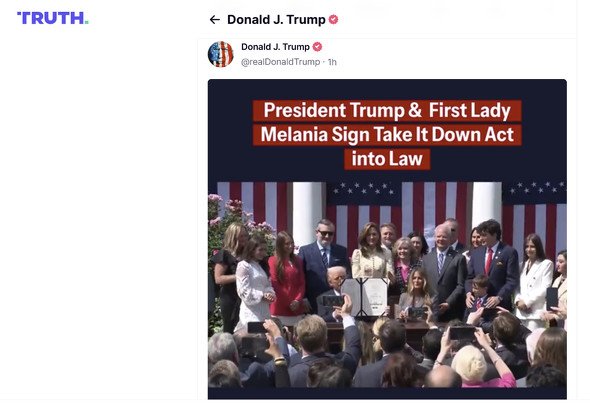Click the verified badge beside the post author name
The image size is (590, 405).
[x=317, y=47]
